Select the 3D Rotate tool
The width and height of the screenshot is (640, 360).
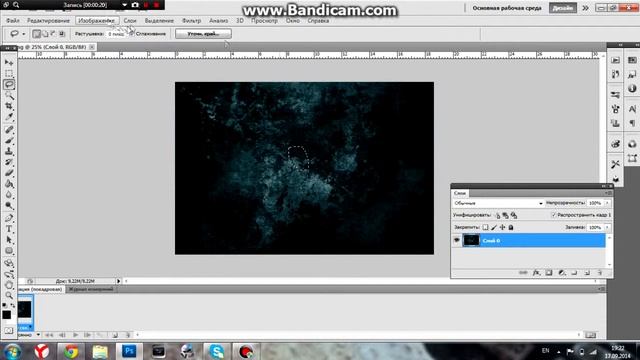tap(9, 263)
